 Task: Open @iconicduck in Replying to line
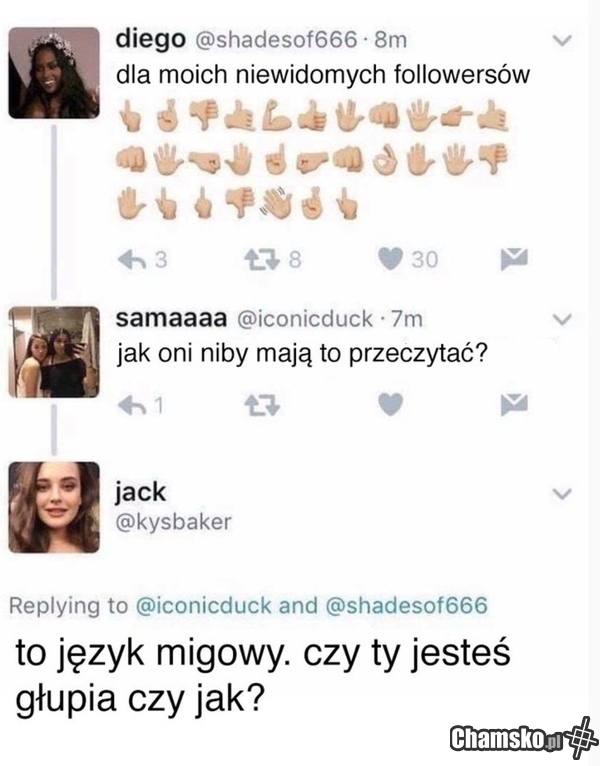[x=203, y=605]
